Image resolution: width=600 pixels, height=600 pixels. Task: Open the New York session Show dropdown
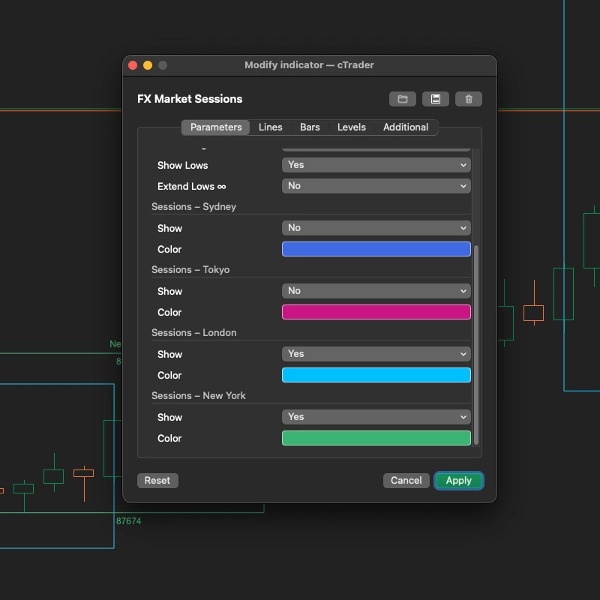coord(376,417)
